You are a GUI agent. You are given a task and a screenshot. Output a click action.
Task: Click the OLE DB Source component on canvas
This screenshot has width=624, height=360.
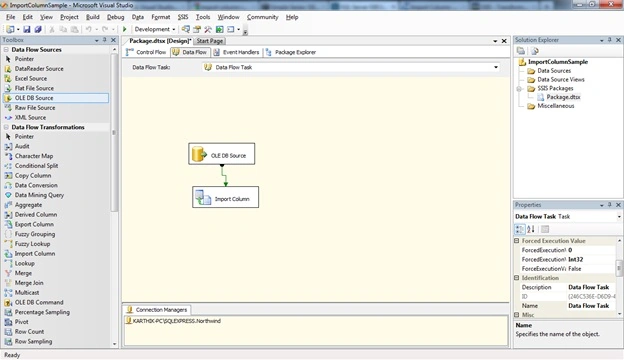click(x=222, y=154)
